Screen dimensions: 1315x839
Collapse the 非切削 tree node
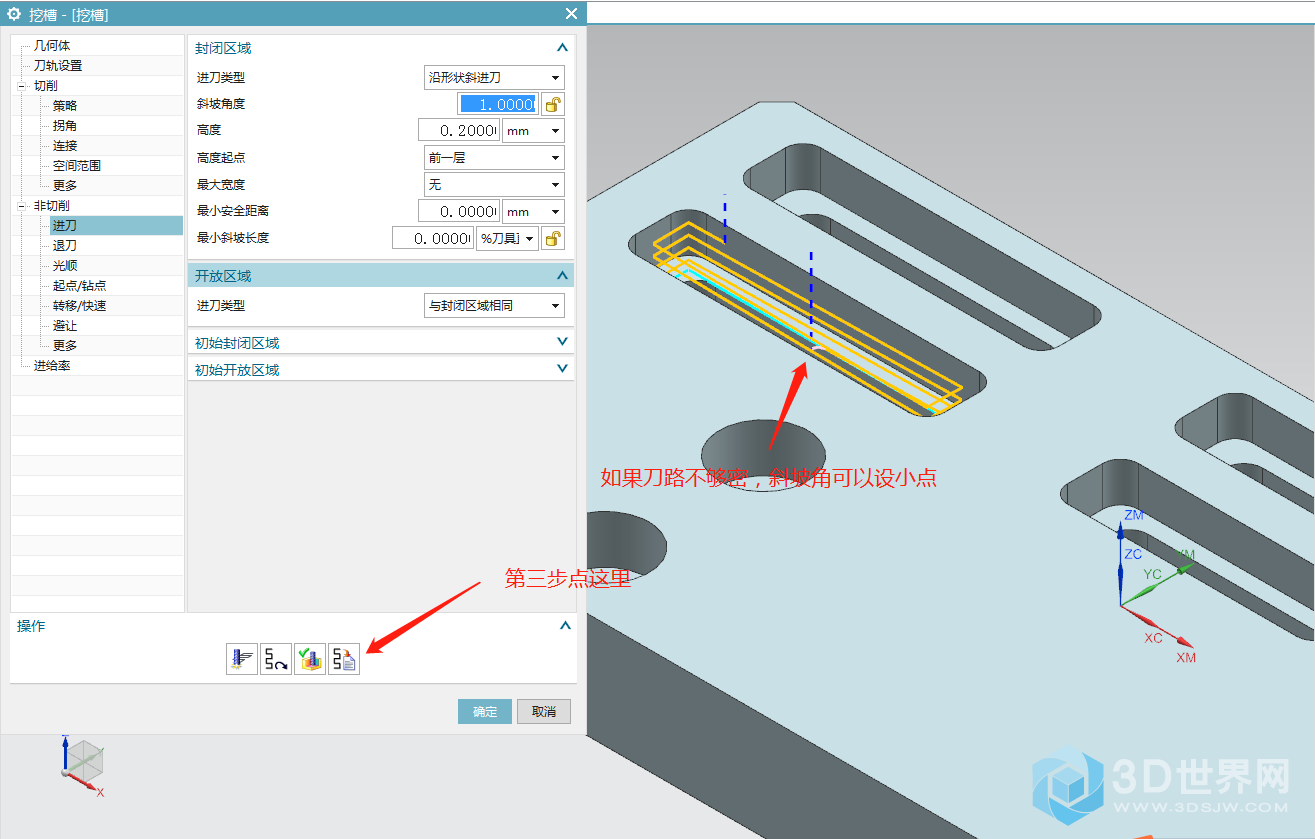(21, 206)
